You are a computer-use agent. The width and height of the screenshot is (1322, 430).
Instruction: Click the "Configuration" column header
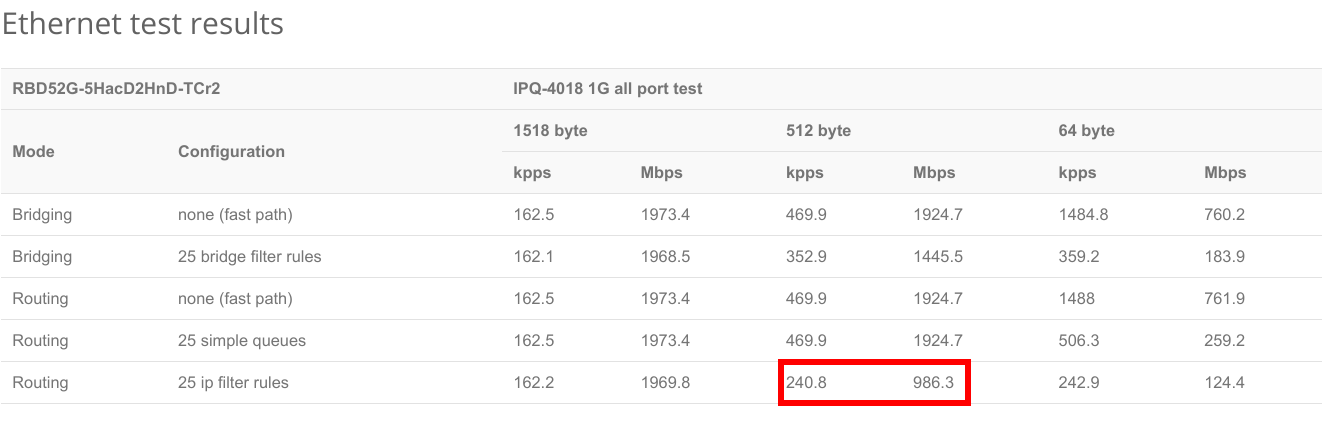pos(231,152)
